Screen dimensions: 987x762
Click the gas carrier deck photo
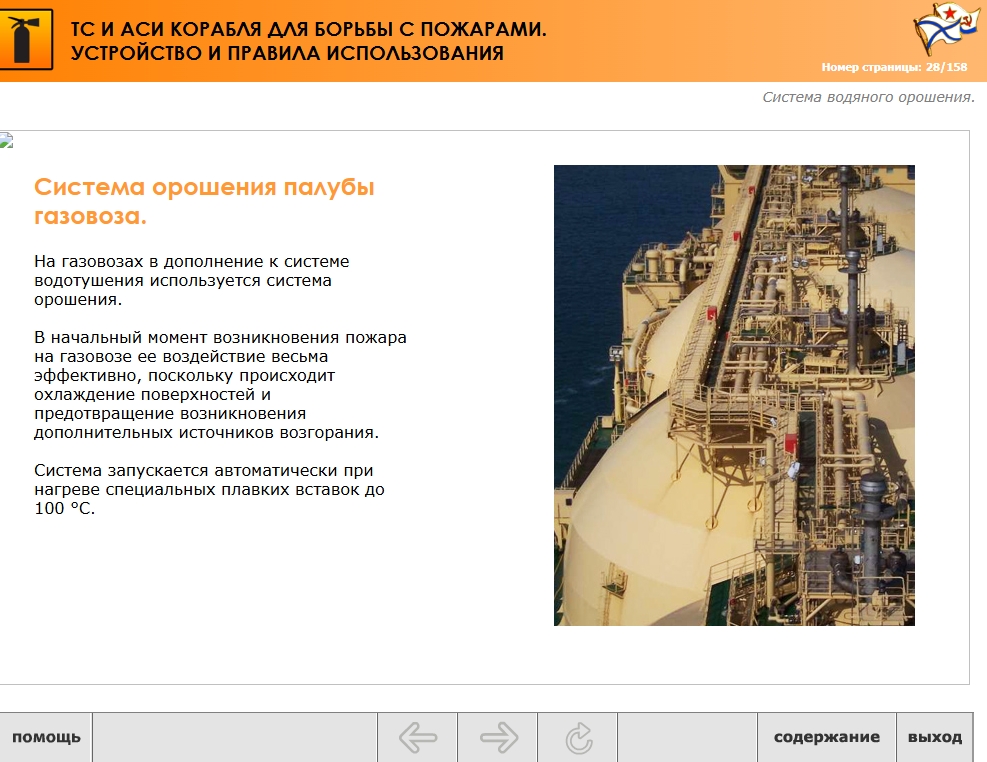[734, 395]
